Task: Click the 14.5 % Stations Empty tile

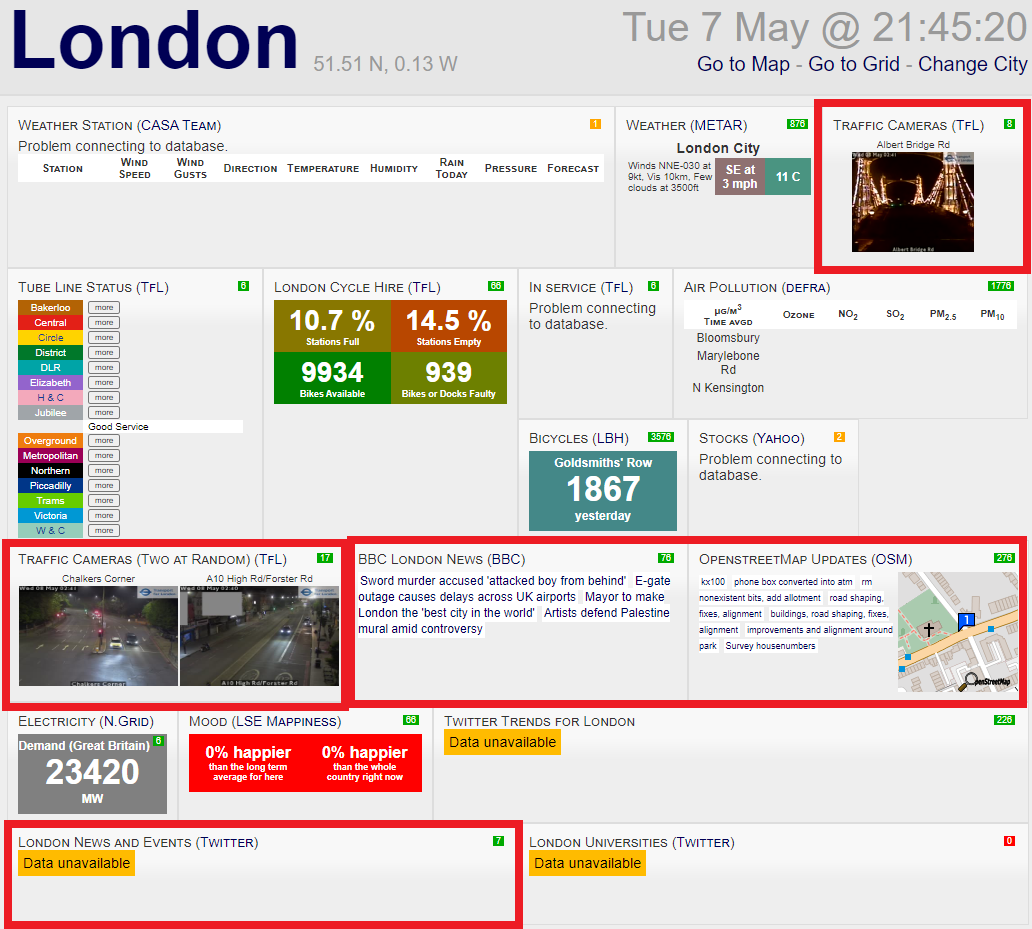Action: [449, 326]
